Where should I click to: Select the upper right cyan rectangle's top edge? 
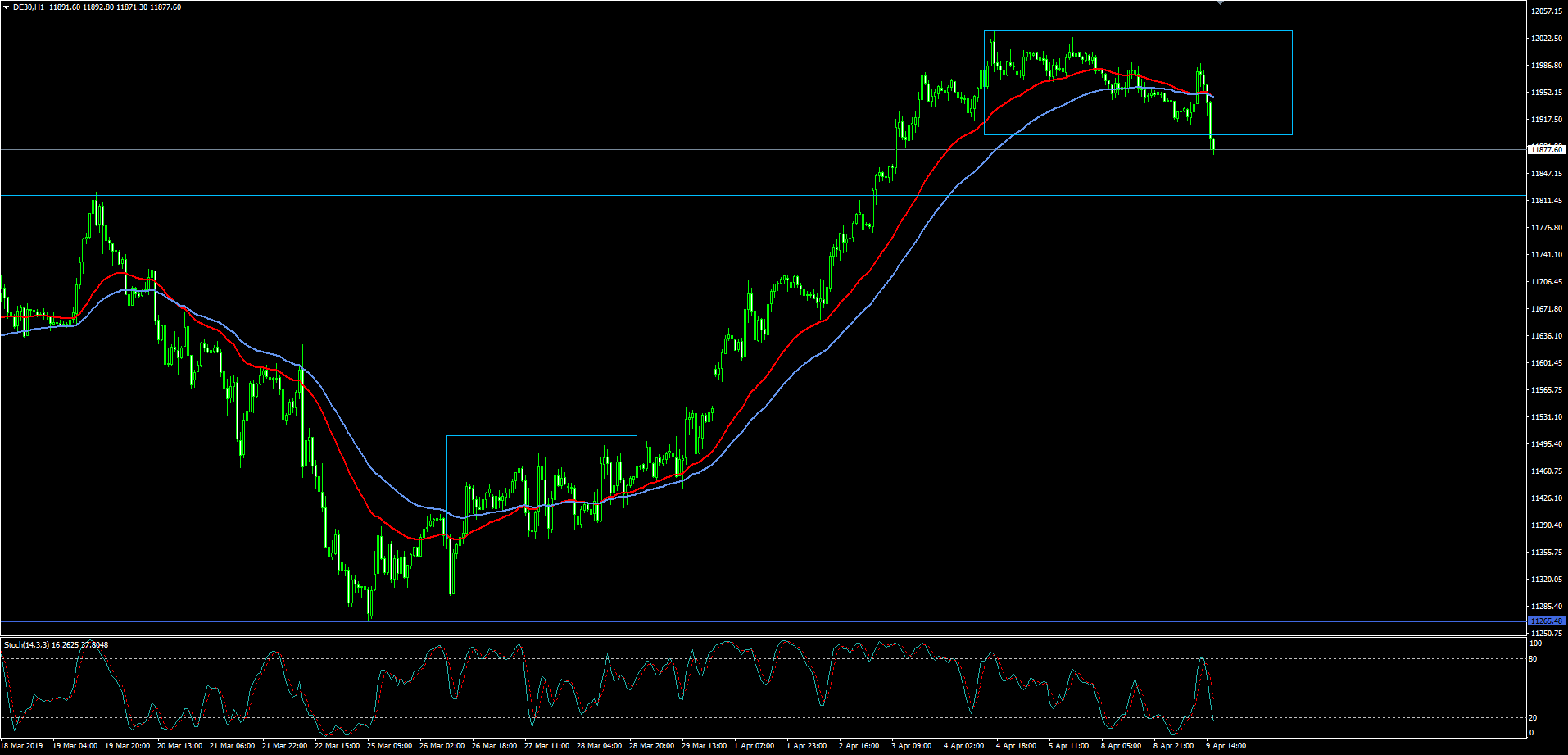pos(1137,31)
